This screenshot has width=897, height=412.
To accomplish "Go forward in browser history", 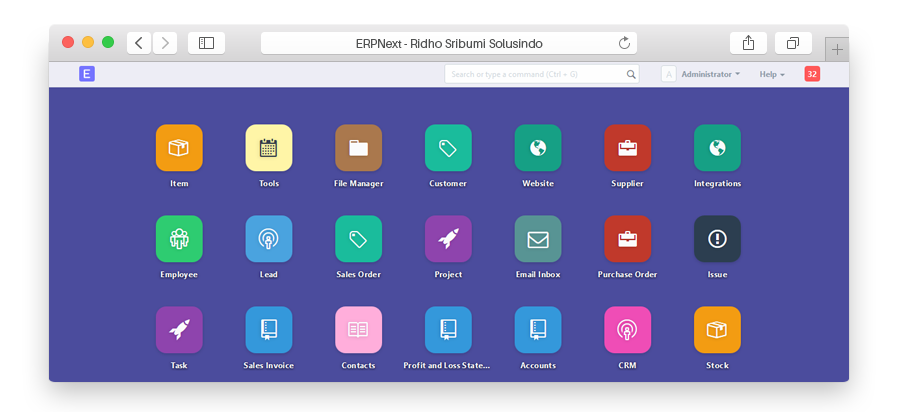I will [165, 43].
